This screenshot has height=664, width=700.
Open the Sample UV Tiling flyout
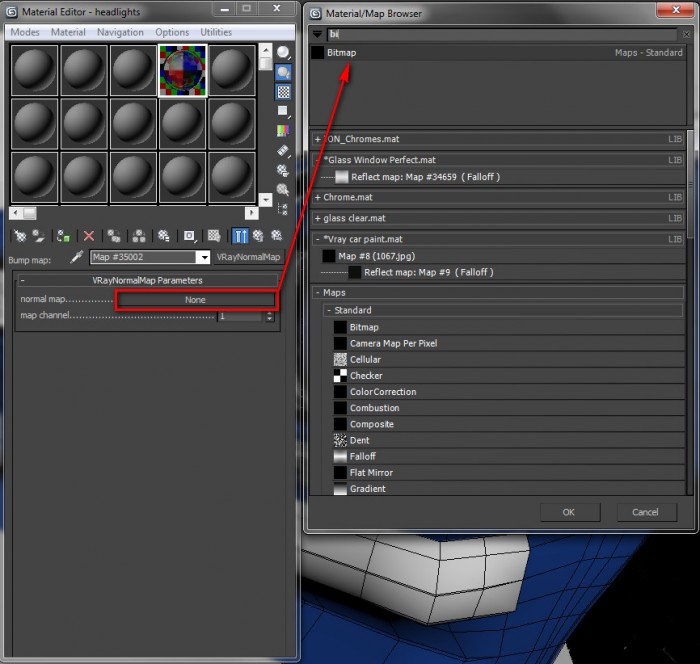(283, 111)
